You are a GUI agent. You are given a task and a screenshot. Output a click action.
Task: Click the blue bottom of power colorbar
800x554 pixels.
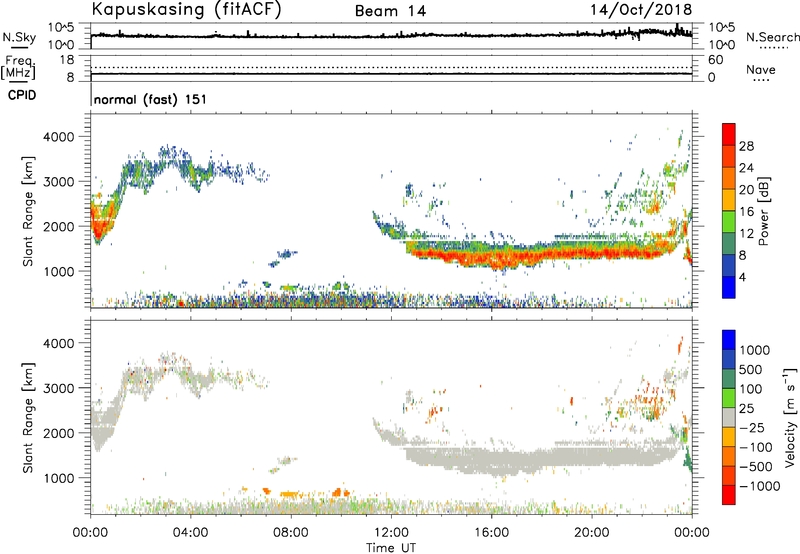[x=729, y=287]
